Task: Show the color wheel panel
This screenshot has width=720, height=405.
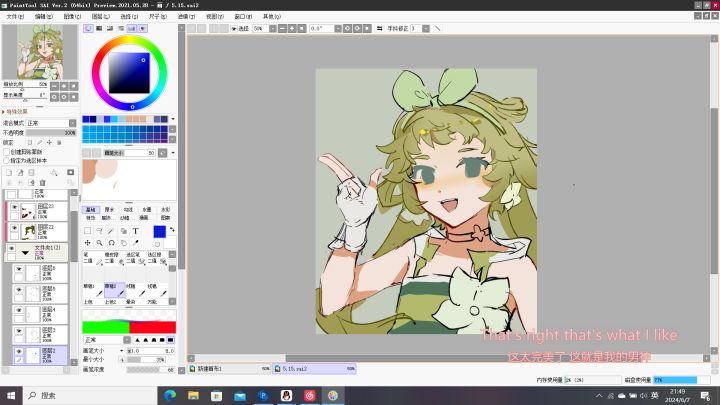Action: pyautogui.click(x=88, y=28)
